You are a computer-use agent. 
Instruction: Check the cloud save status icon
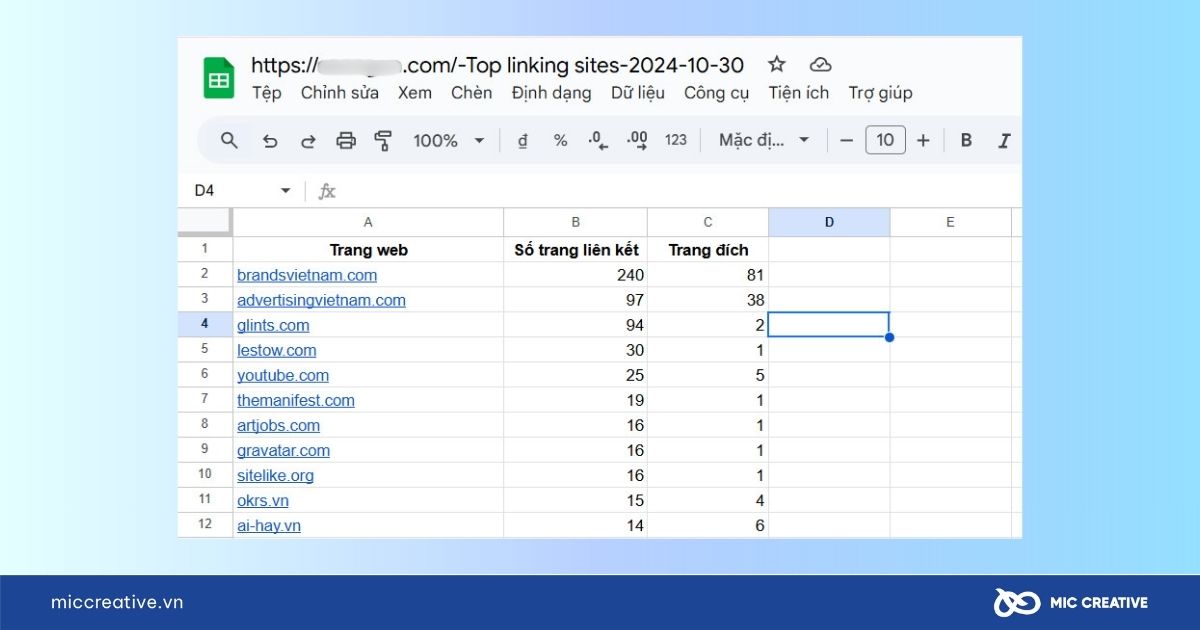click(820, 65)
